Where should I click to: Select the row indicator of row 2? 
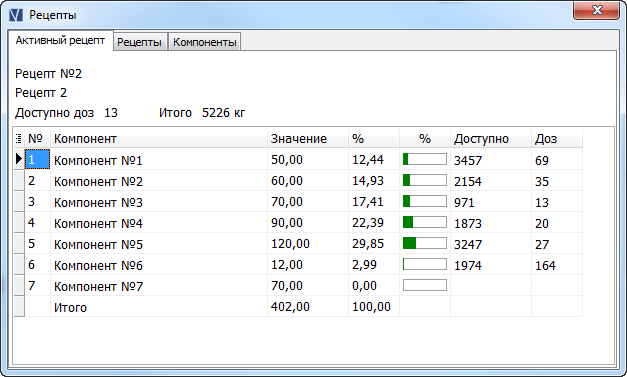pyautogui.click(x=19, y=180)
